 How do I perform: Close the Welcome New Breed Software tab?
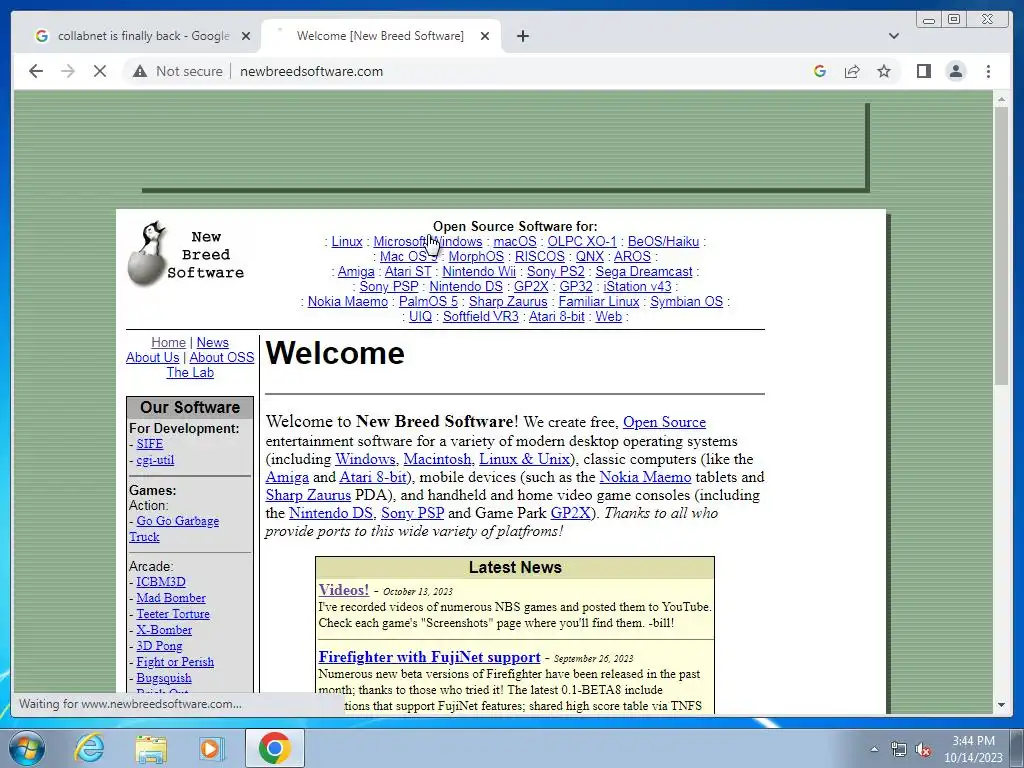coord(485,36)
